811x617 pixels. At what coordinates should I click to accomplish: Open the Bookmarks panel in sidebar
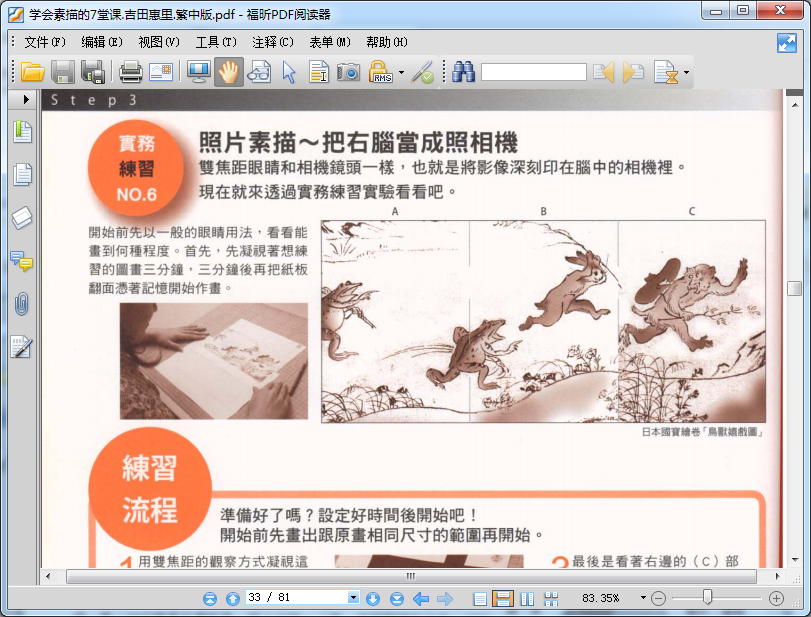tap(22, 131)
